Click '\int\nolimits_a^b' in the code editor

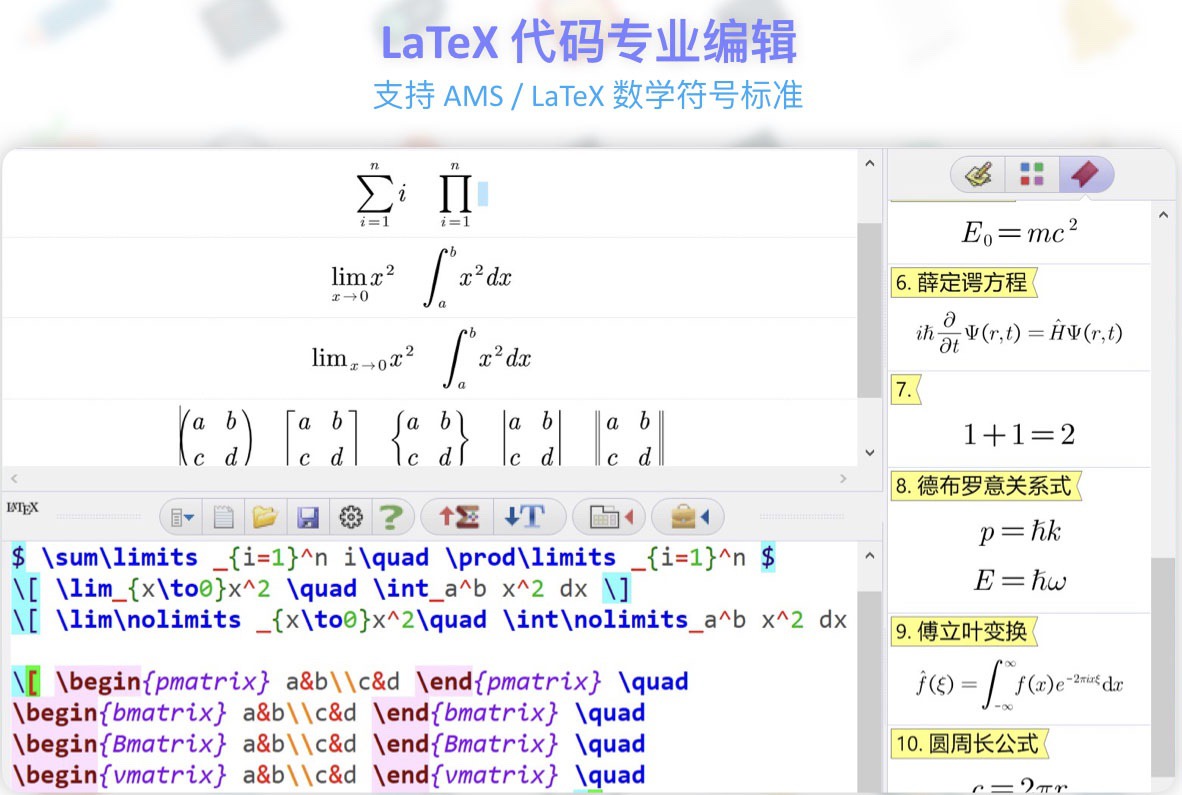pos(624,620)
